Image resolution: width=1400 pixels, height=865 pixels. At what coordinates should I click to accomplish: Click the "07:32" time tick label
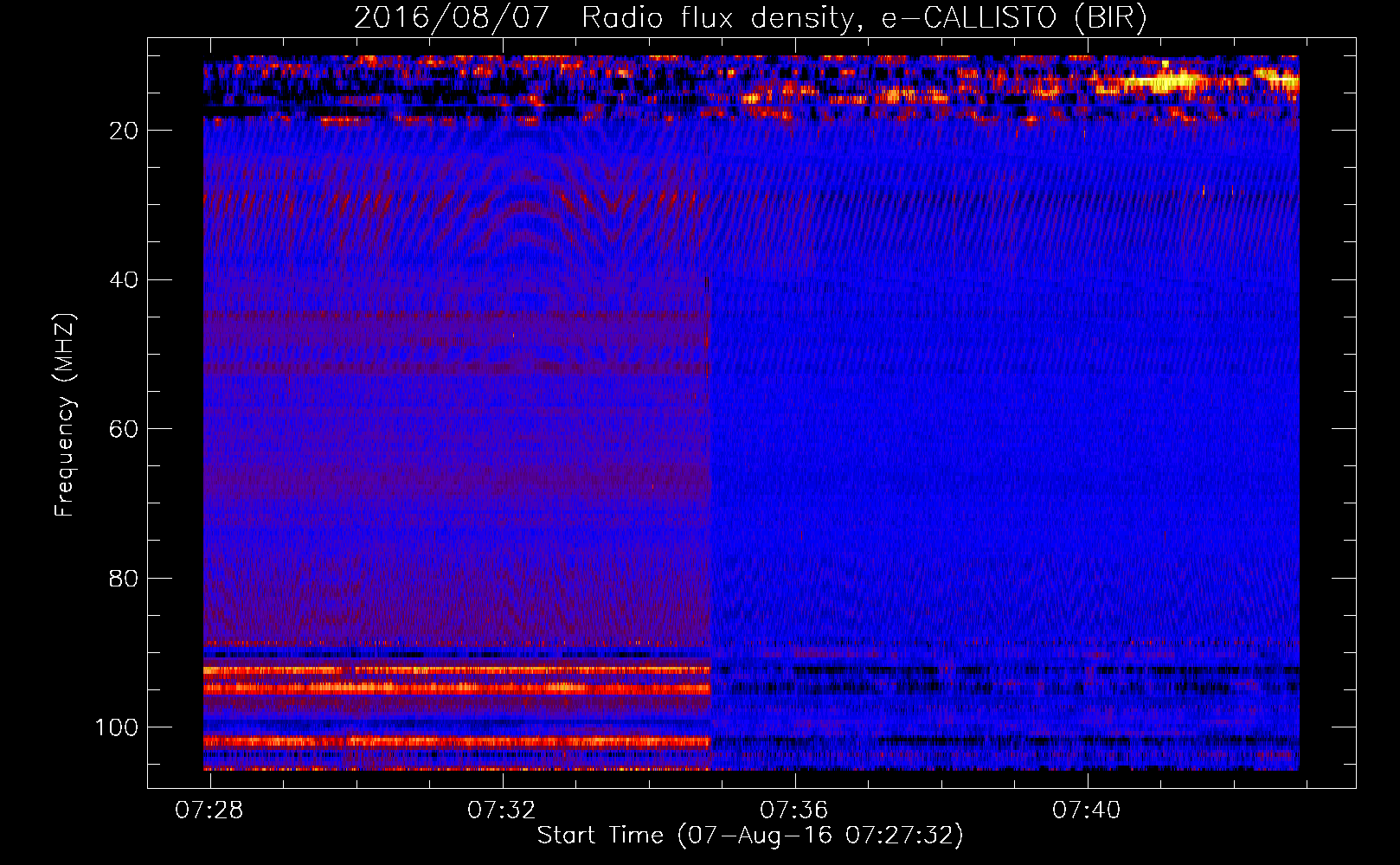tap(502, 811)
